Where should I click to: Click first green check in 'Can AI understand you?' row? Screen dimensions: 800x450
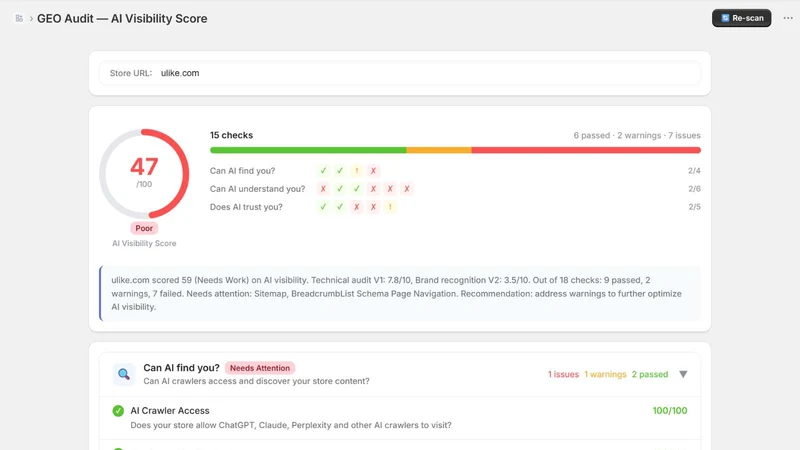[340, 189]
